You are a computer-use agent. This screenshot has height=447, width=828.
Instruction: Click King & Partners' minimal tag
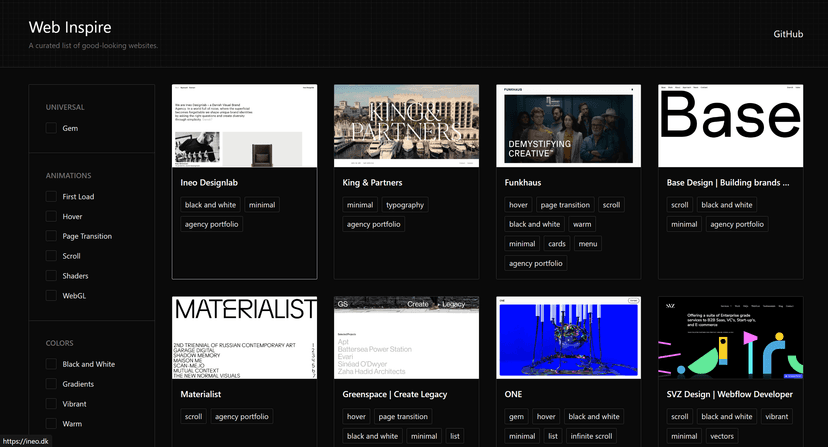[360, 204]
